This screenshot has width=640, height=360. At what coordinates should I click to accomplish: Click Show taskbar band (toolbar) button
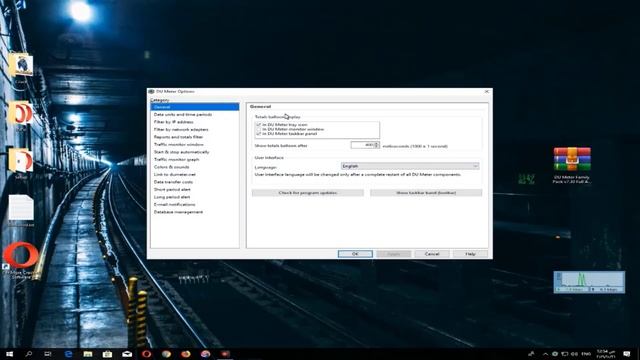[426, 193]
